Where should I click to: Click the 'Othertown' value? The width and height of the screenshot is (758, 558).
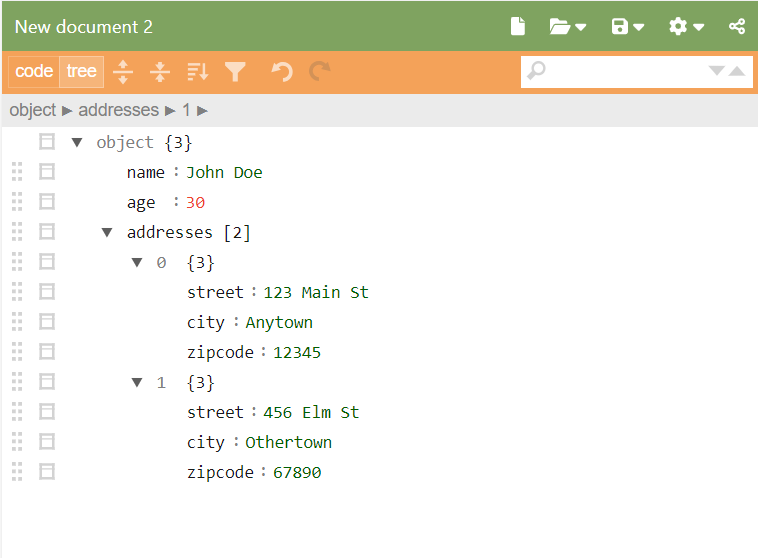tap(289, 442)
